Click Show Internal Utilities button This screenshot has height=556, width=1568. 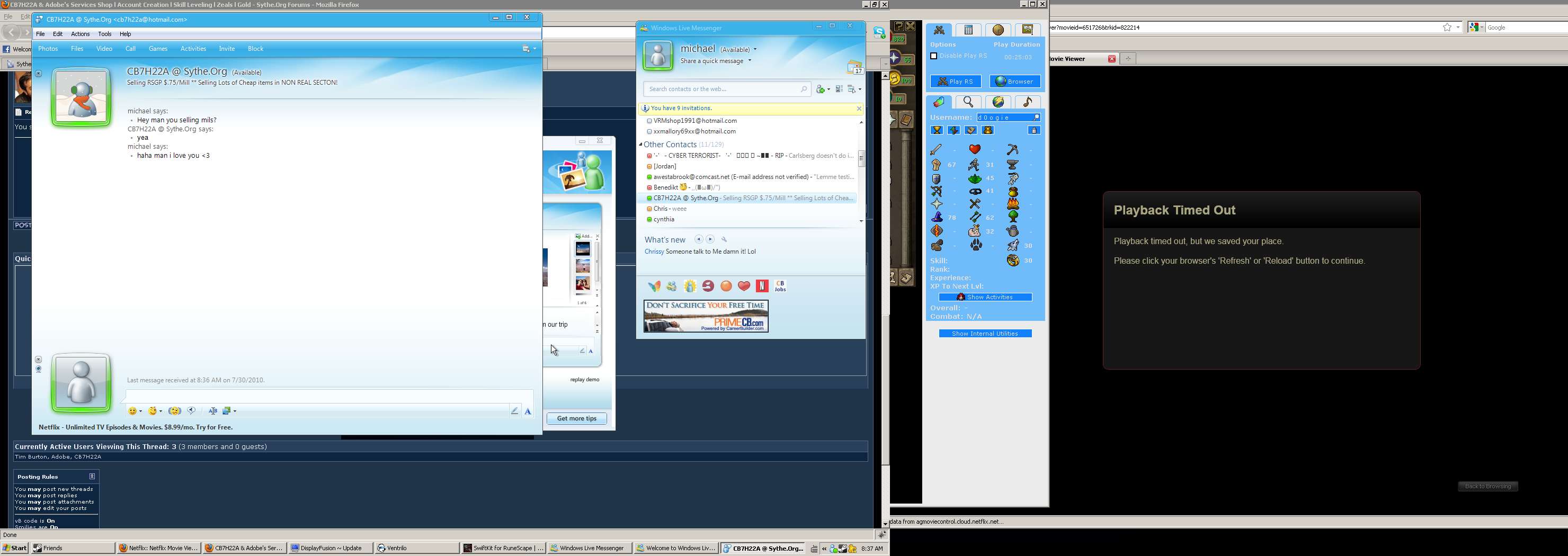click(x=985, y=334)
